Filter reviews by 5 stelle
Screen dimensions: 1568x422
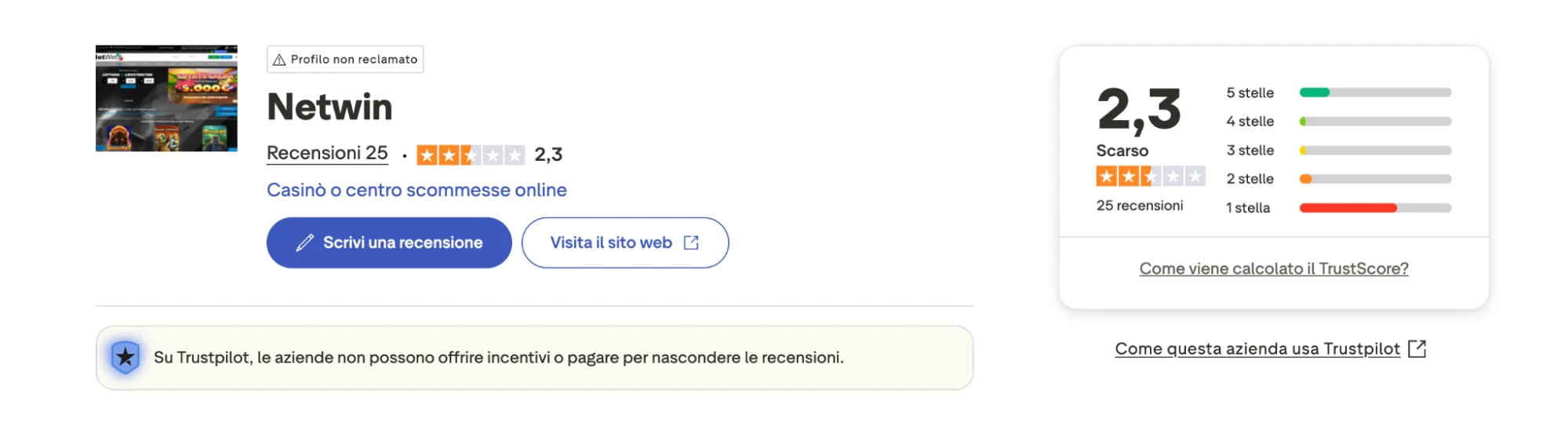[x=1250, y=93]
